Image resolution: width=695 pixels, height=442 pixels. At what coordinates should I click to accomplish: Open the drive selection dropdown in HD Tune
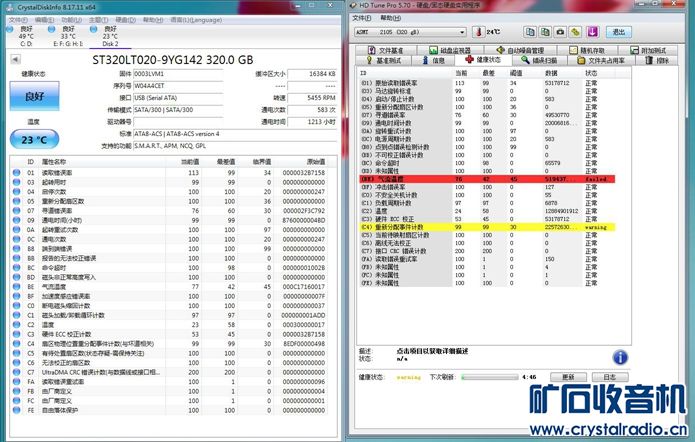pos(462,32)
